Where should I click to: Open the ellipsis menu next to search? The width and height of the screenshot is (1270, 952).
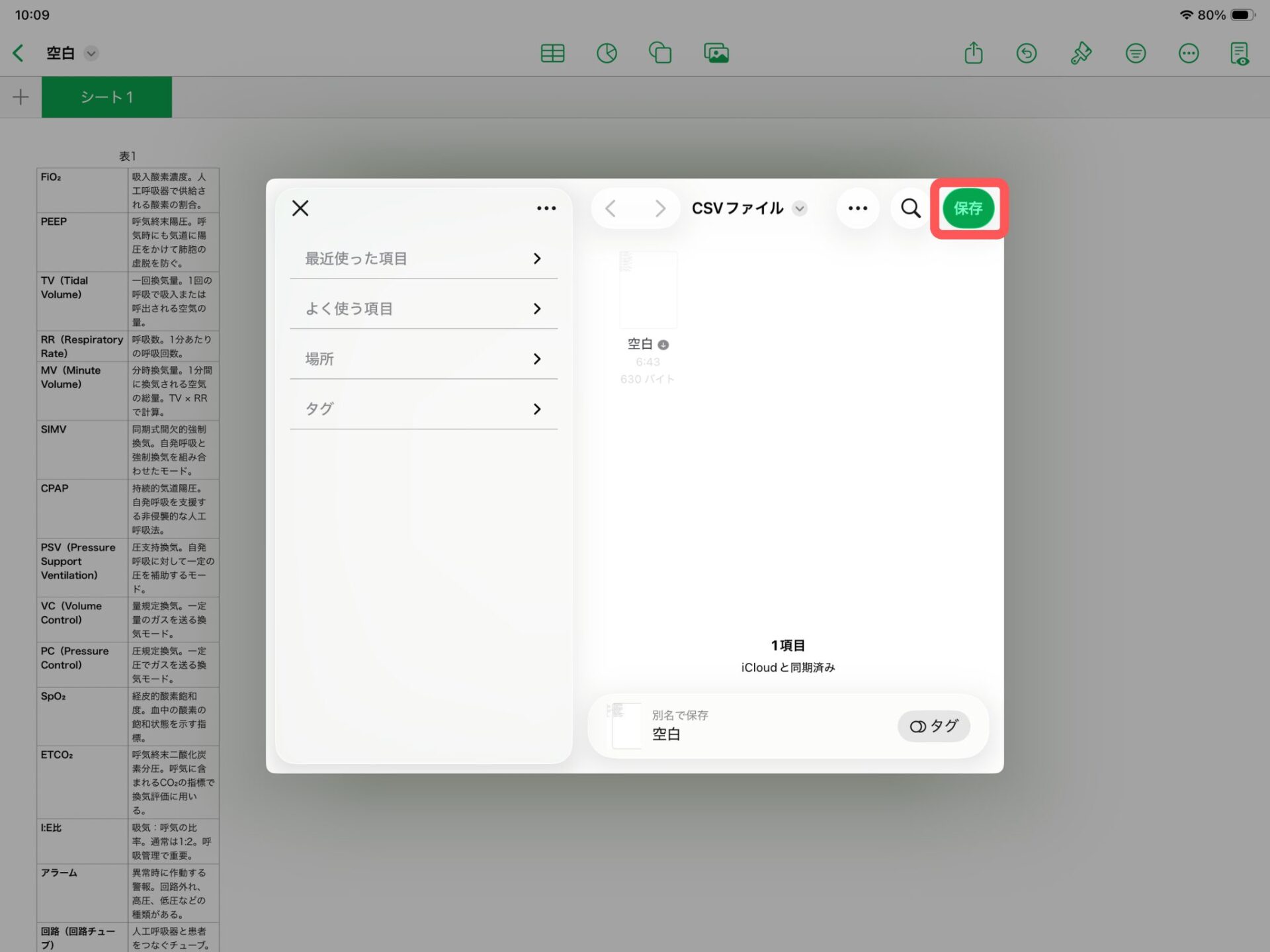[x=857, y=208]
